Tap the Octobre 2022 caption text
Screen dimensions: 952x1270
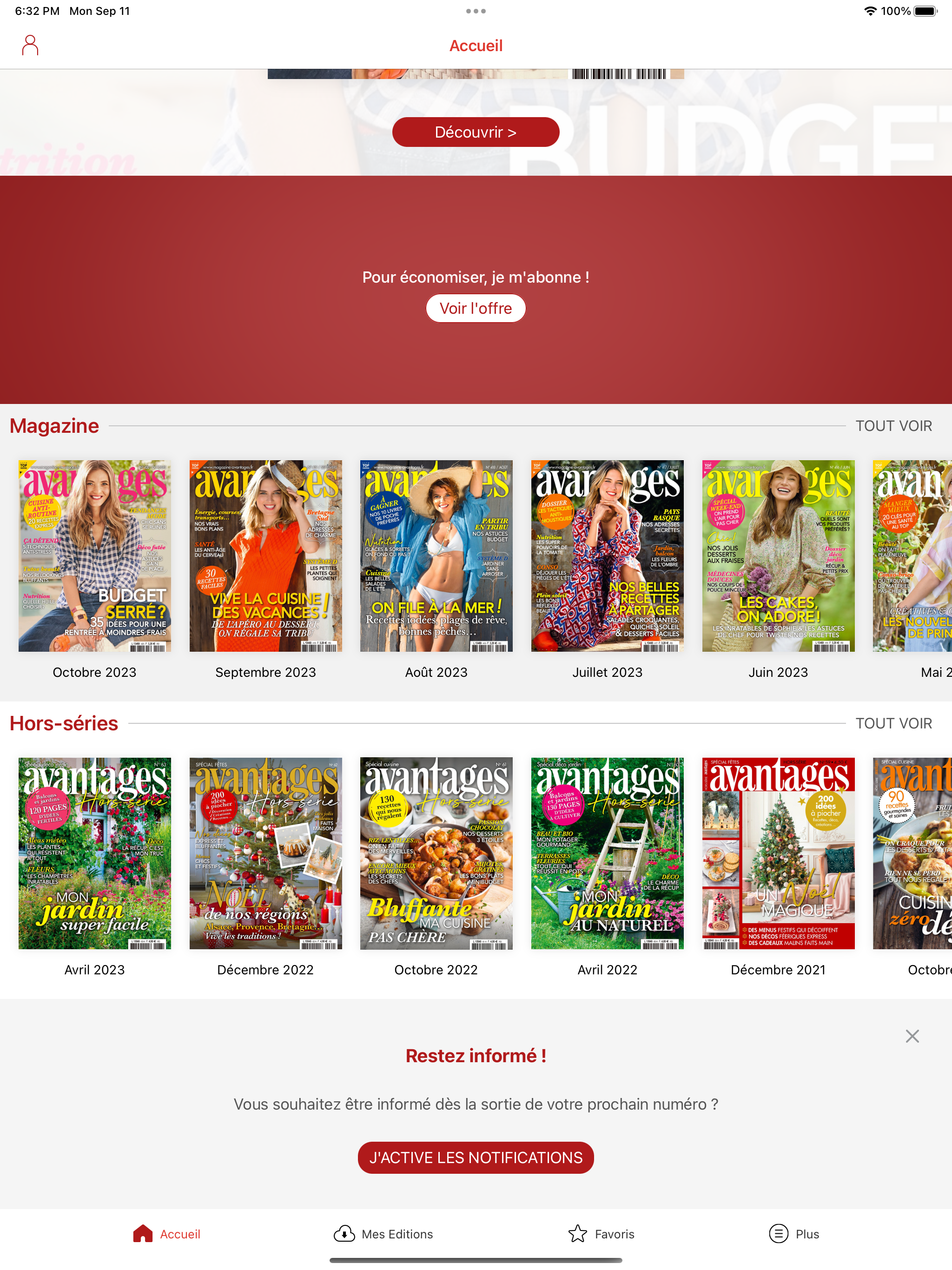436,970
